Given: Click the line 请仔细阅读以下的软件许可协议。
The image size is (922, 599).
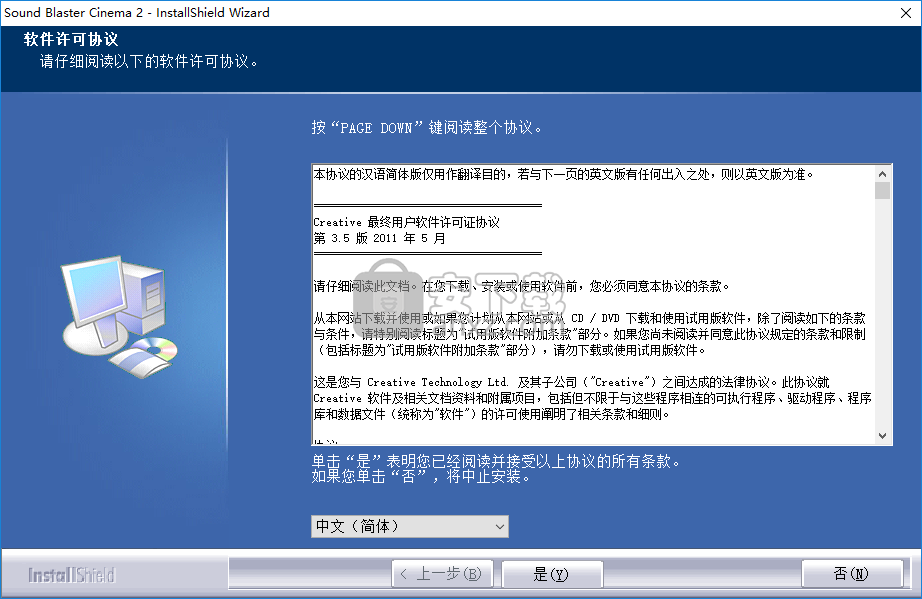Looking at the screenshot, I should coord(149,61).
